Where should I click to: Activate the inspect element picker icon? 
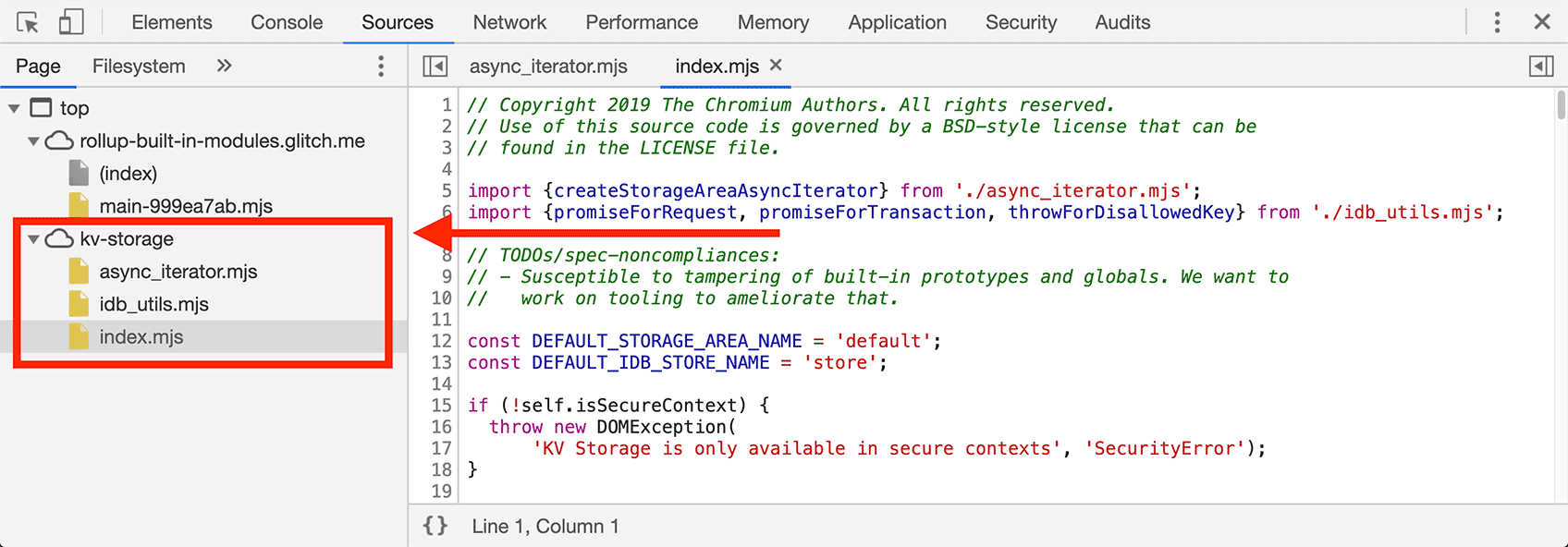[x=28, y=22]
